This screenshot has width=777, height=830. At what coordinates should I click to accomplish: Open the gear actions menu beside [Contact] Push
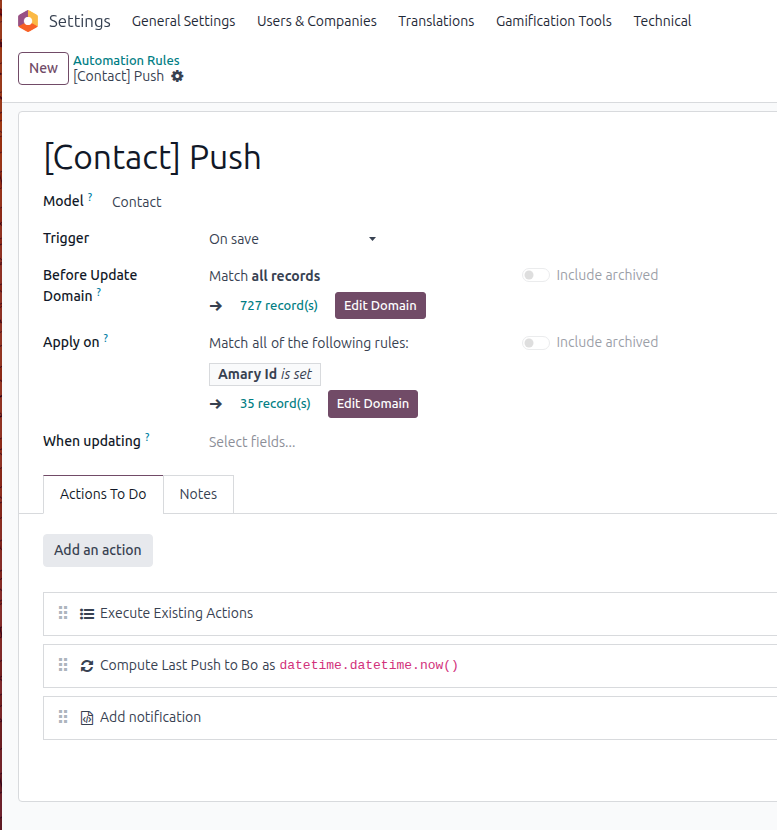177,76
